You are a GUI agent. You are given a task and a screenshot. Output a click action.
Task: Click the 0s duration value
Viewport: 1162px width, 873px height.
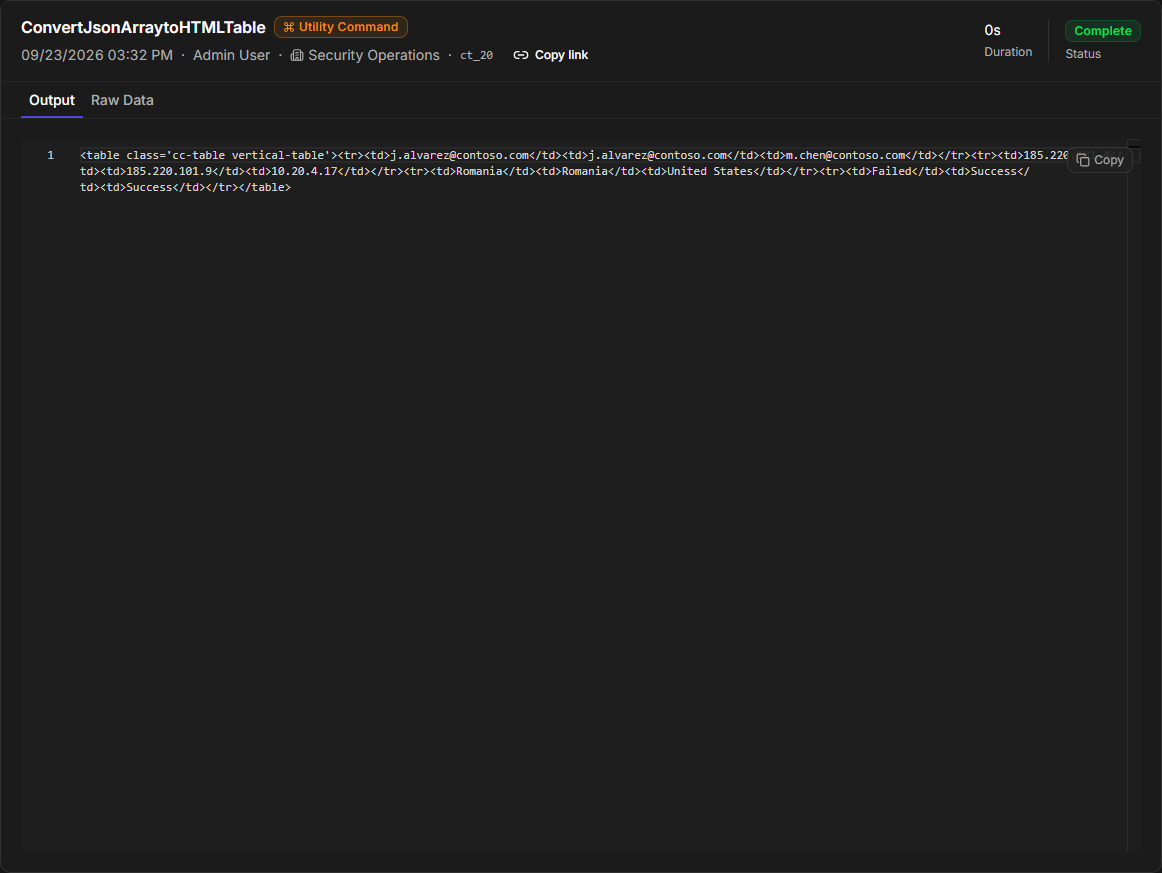pyautogui.click(x=992, y=30)
